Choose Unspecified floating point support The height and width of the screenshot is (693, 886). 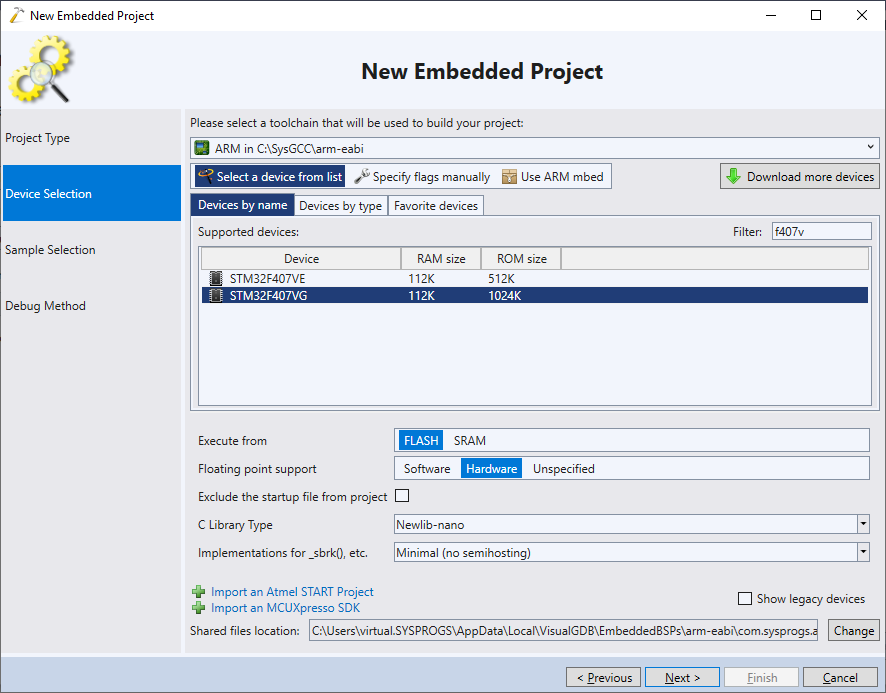[563, 469]
